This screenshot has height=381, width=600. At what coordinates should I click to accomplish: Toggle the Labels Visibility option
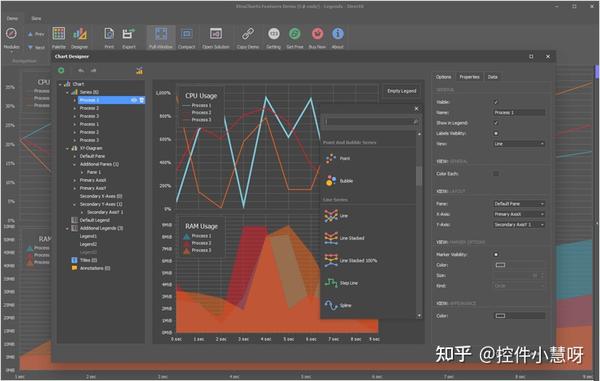pos(496,134)
